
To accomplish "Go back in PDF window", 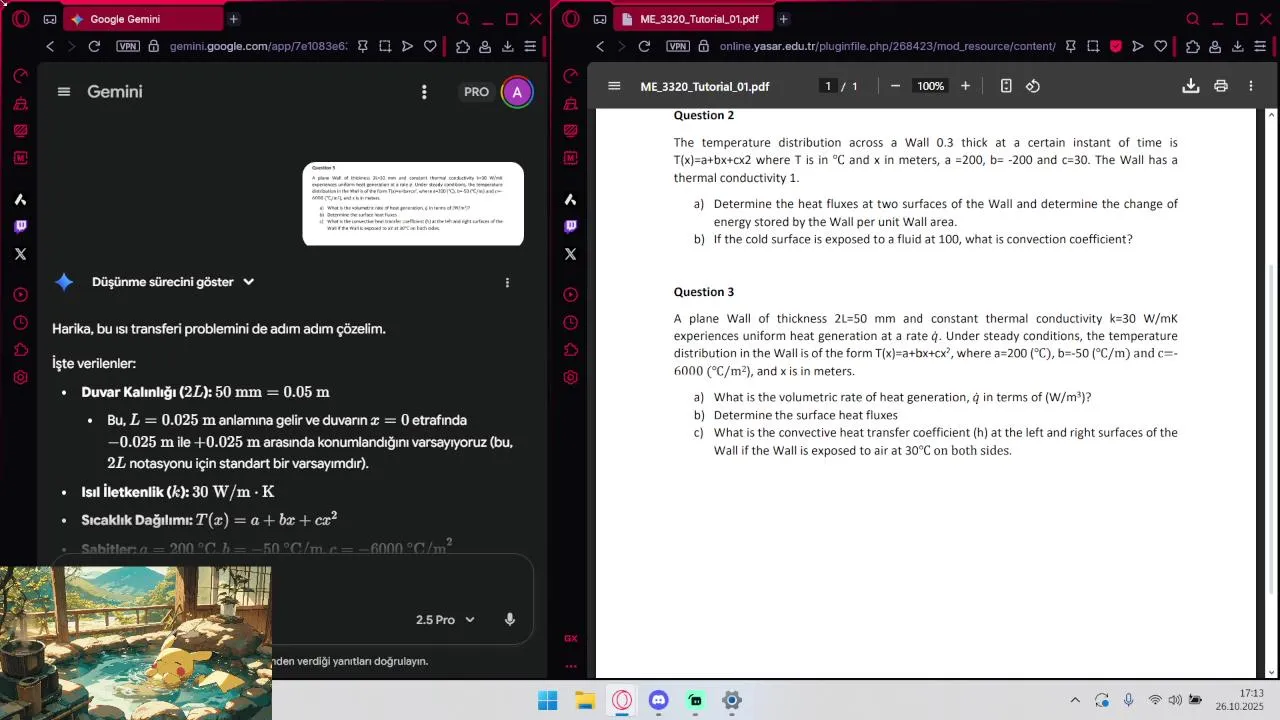I will pos(600,46).
